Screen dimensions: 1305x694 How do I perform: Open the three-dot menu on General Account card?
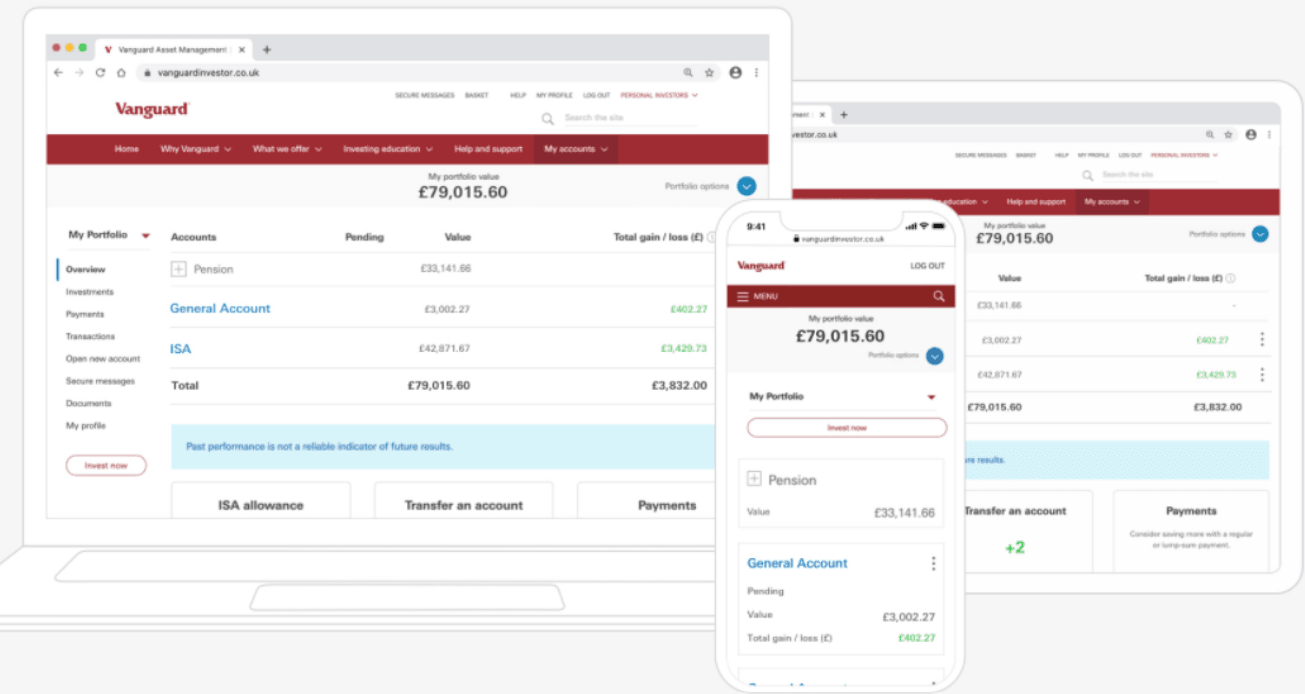pos(933,563)
